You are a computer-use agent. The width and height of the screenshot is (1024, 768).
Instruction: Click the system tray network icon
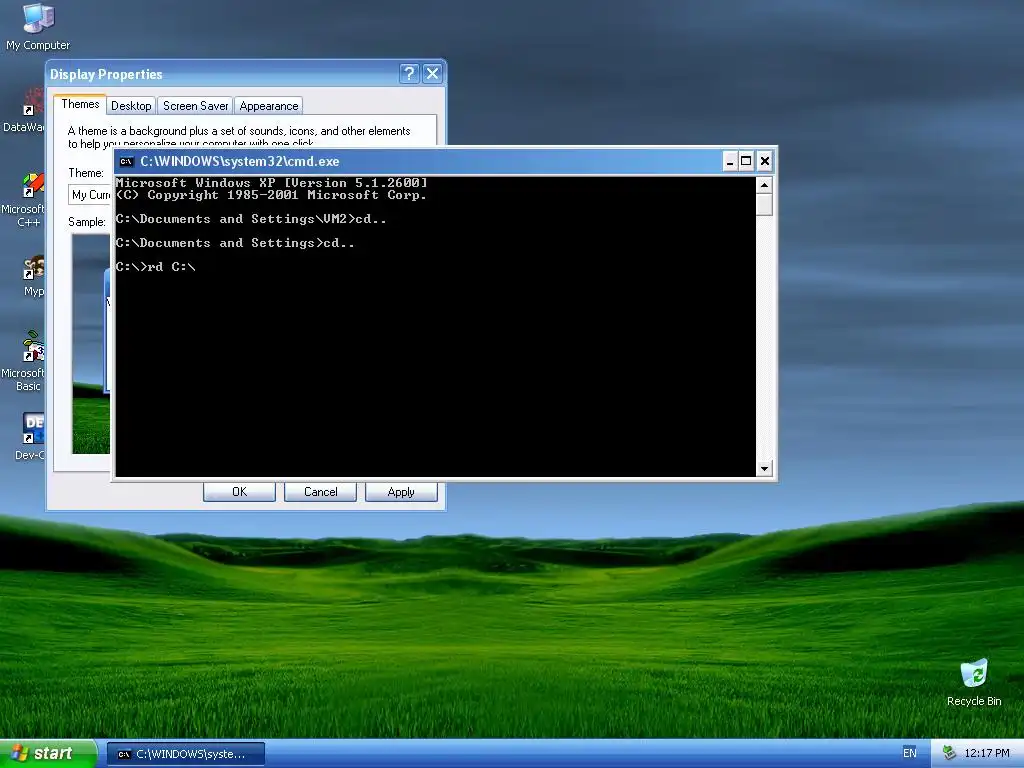tap(950, 753)
